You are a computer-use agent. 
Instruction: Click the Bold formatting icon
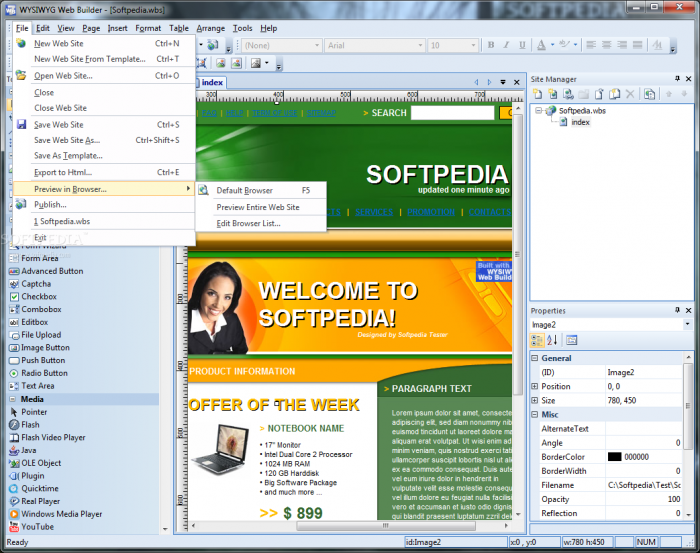(491, 45)
